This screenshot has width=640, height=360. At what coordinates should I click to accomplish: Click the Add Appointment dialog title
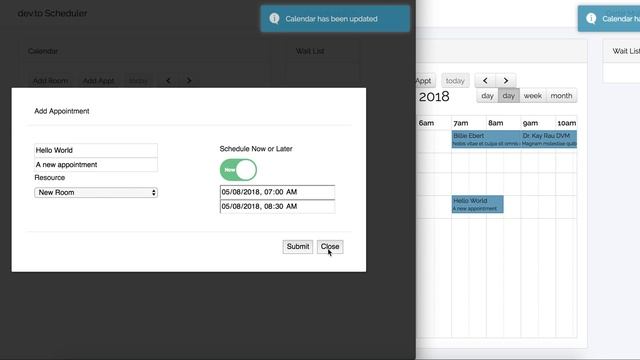pos(62,111)
